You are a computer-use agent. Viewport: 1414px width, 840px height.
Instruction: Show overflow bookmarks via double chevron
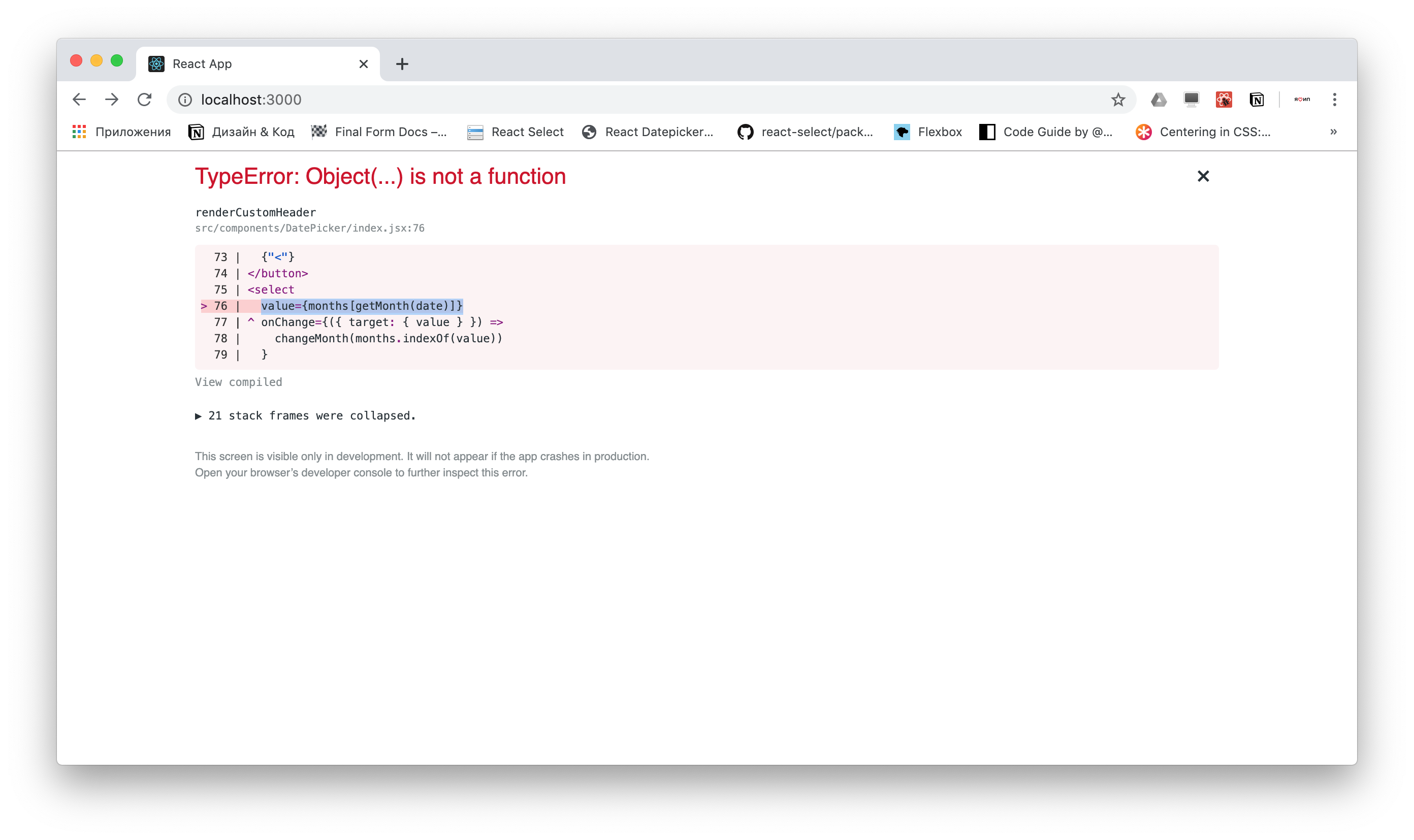[x=1333, y=132]
